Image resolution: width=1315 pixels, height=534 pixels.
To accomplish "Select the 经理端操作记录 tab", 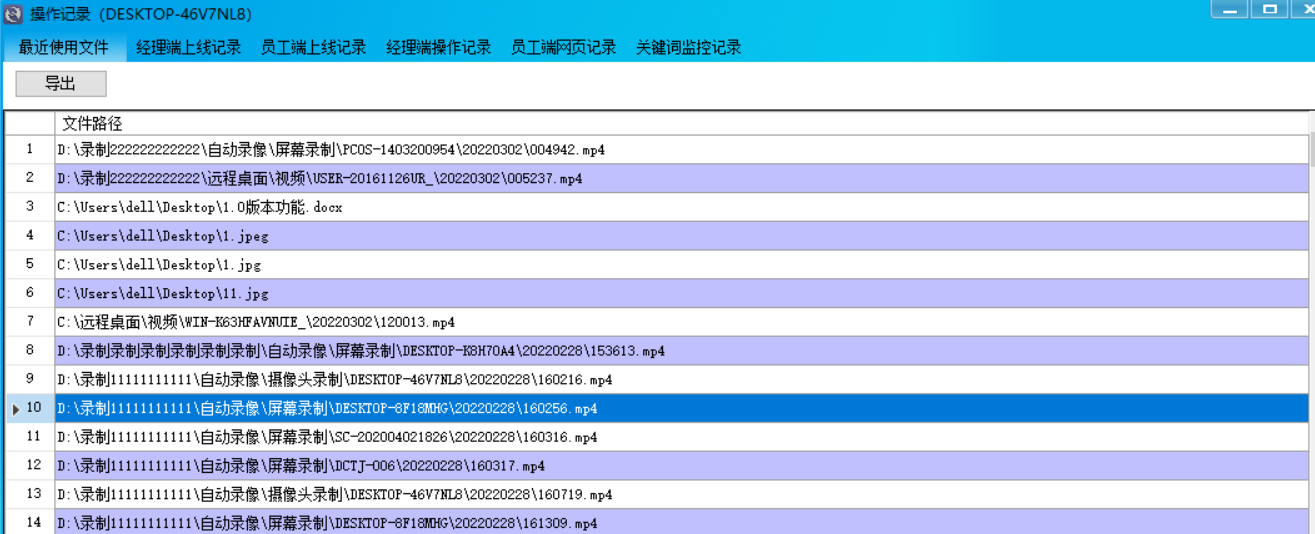I will point(438,47).
